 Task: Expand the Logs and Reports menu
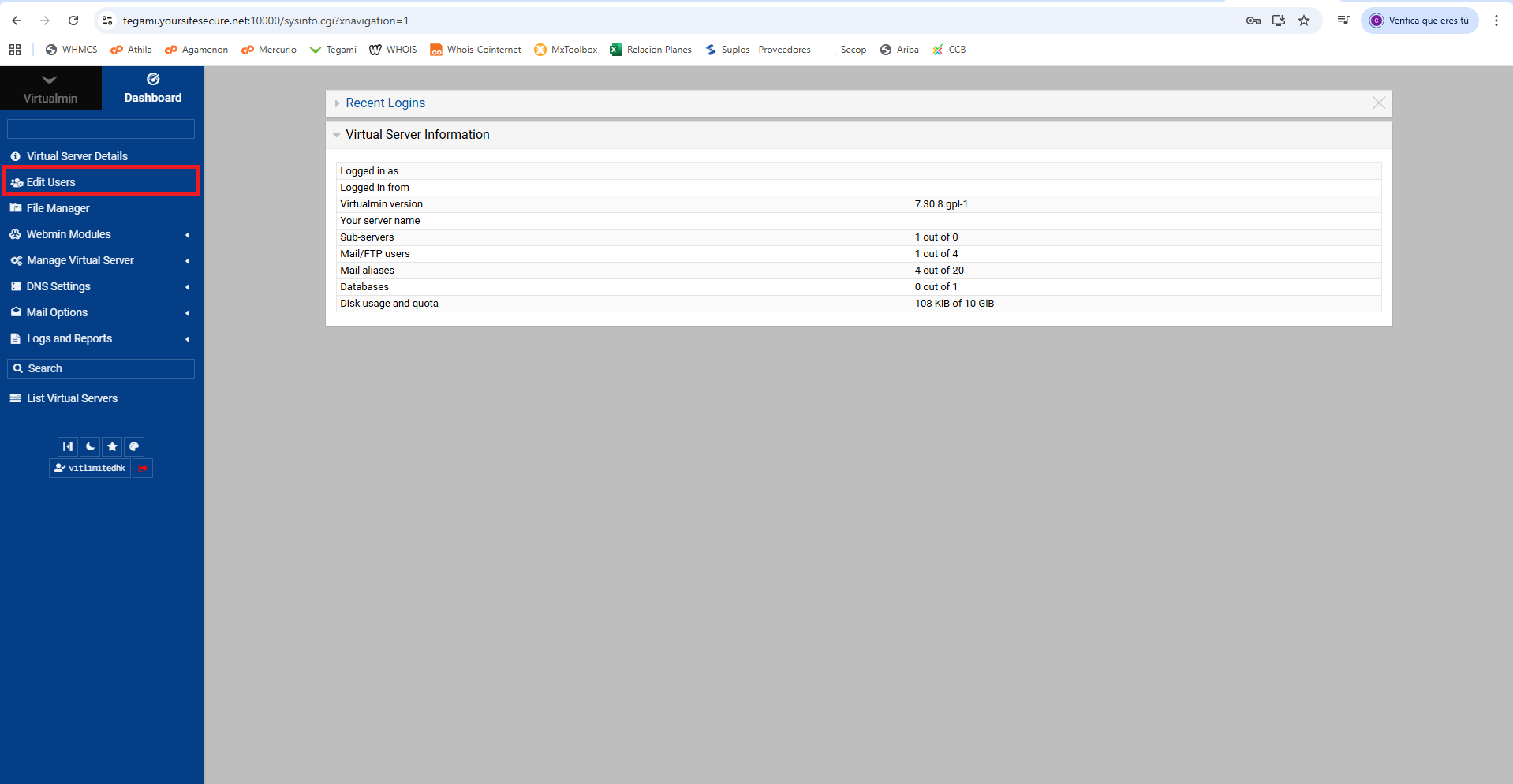(x=69, y=338)
